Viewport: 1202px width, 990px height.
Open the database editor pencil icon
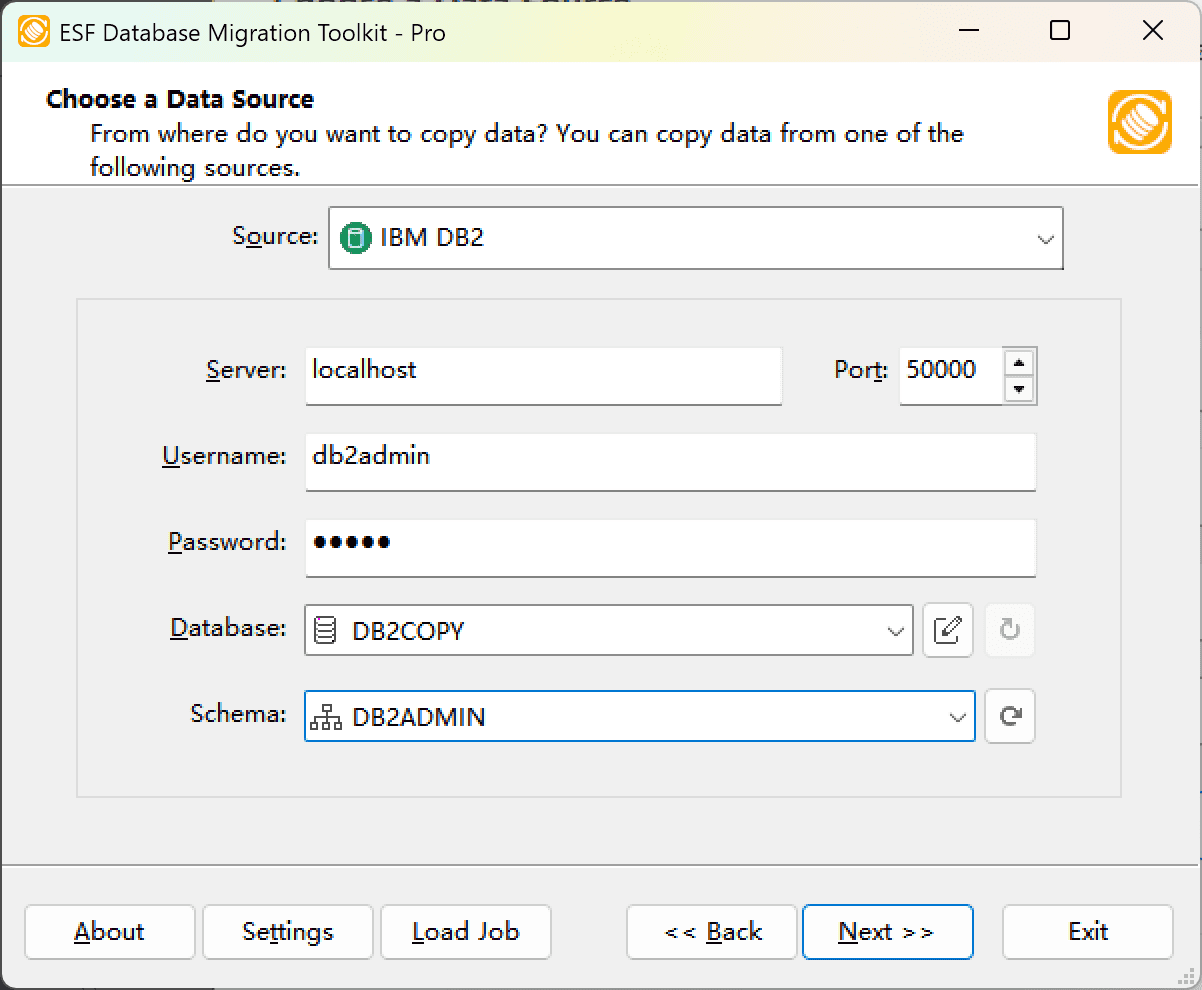click(948, 630)
